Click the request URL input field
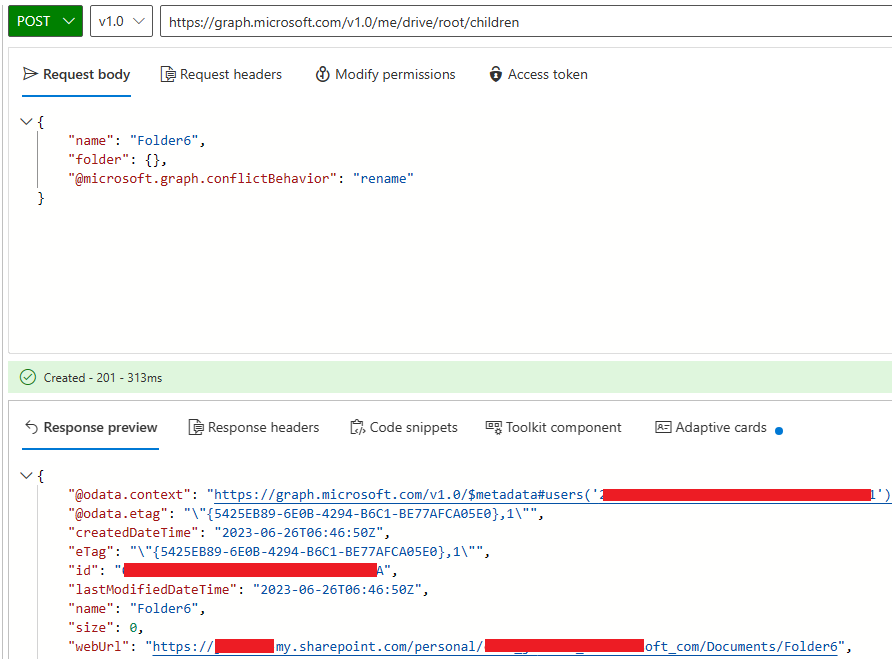The width and height of the screenshot is (892, 659). point(526,22)
